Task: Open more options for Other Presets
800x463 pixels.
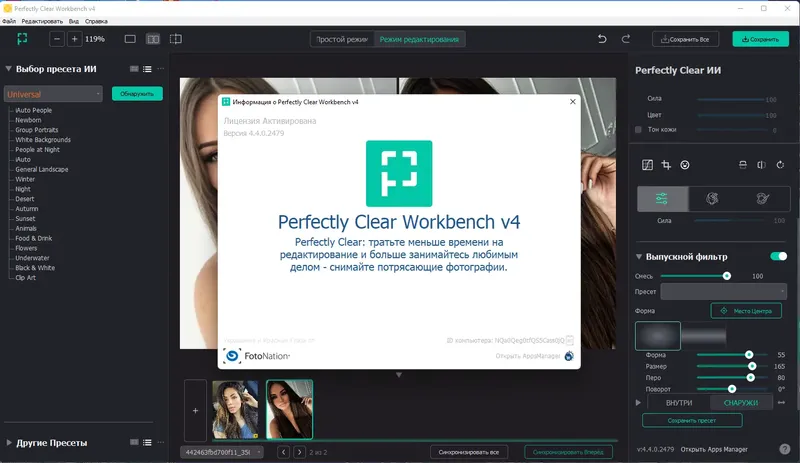Action: [x=161, y=442]
